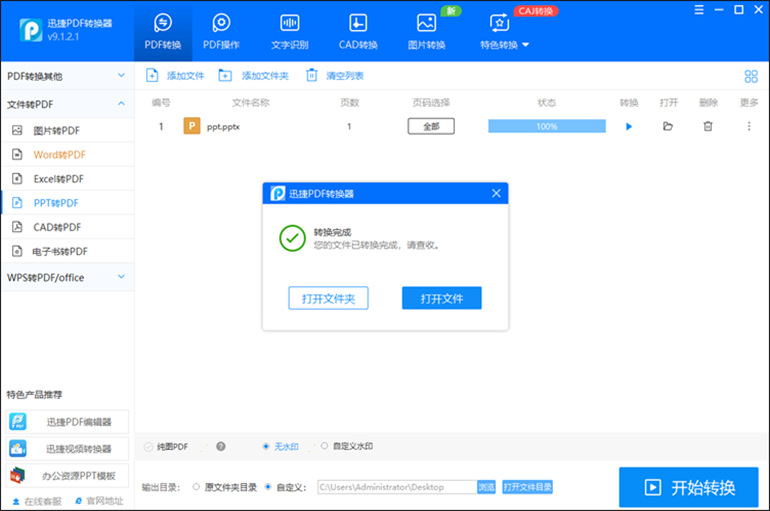Select 电子书转PDF in sidebar

68,251
